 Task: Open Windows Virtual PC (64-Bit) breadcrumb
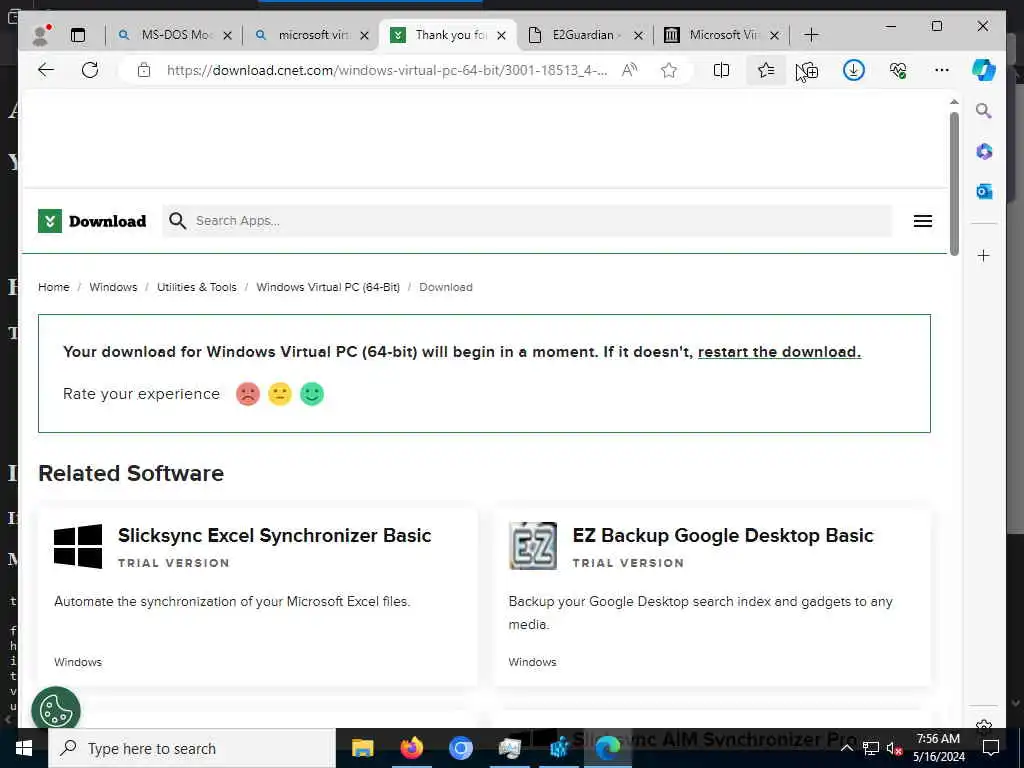pyautogui.click(x=328, y=287)
